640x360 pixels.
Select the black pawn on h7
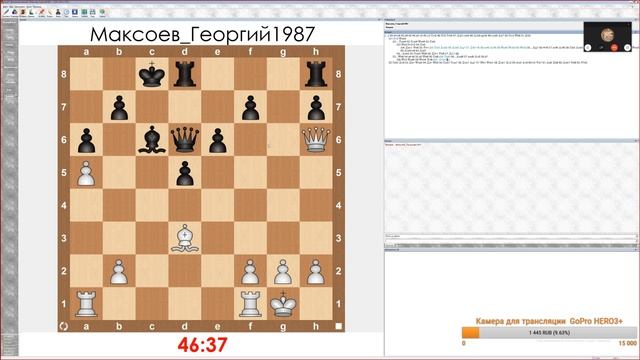316,107
